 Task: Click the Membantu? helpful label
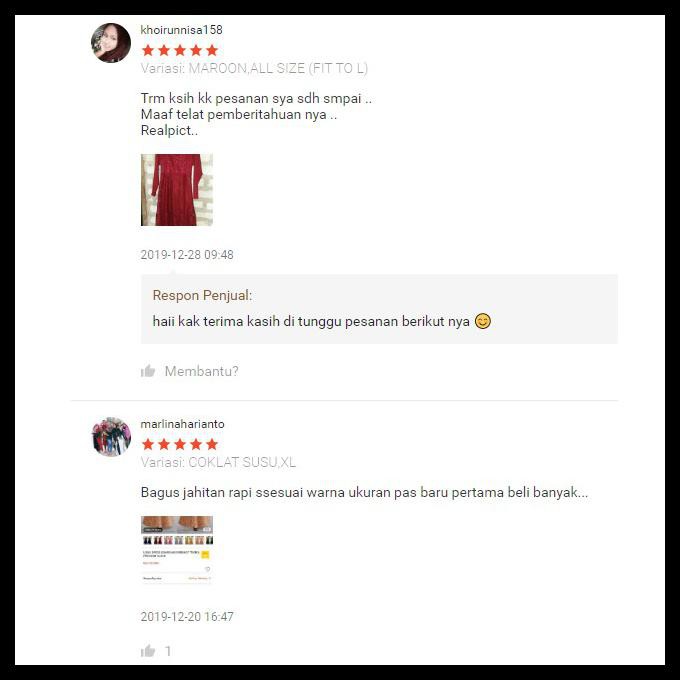(202, 371)
